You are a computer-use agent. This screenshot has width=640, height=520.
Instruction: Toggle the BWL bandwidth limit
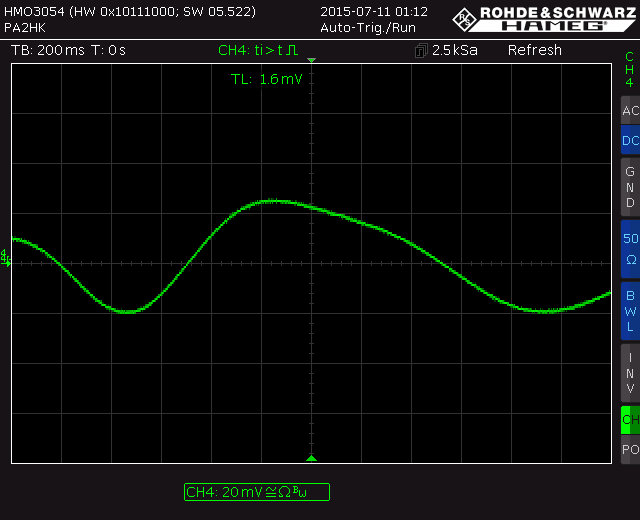(x=629, y=310)
